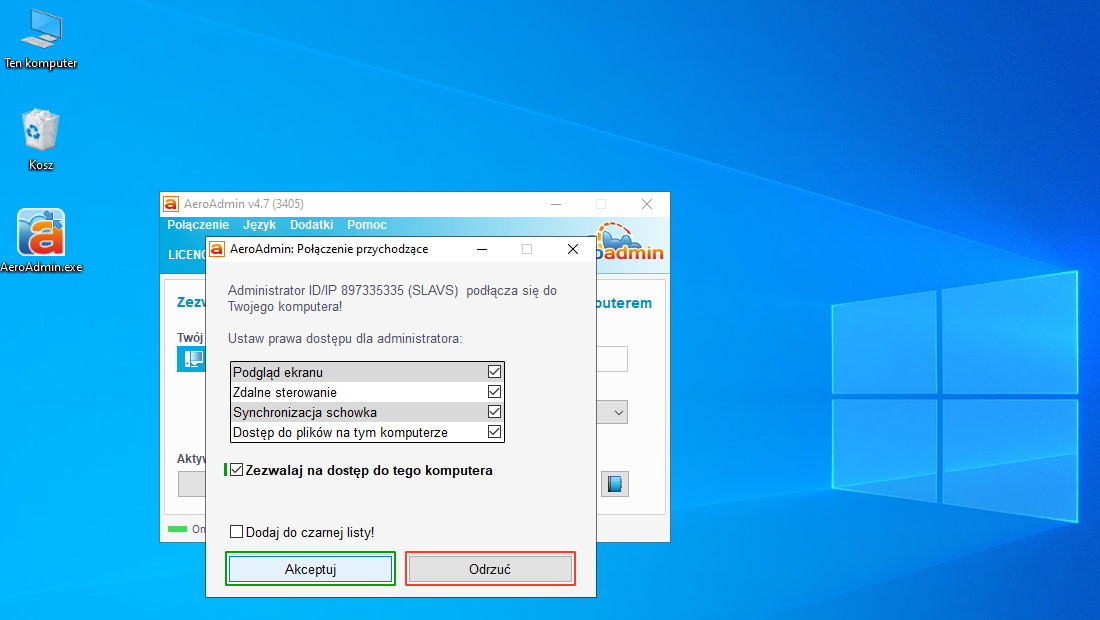Screen dimensions: 1100x620
Task: Open the Język menu
Action: click(x=260, y=225)
